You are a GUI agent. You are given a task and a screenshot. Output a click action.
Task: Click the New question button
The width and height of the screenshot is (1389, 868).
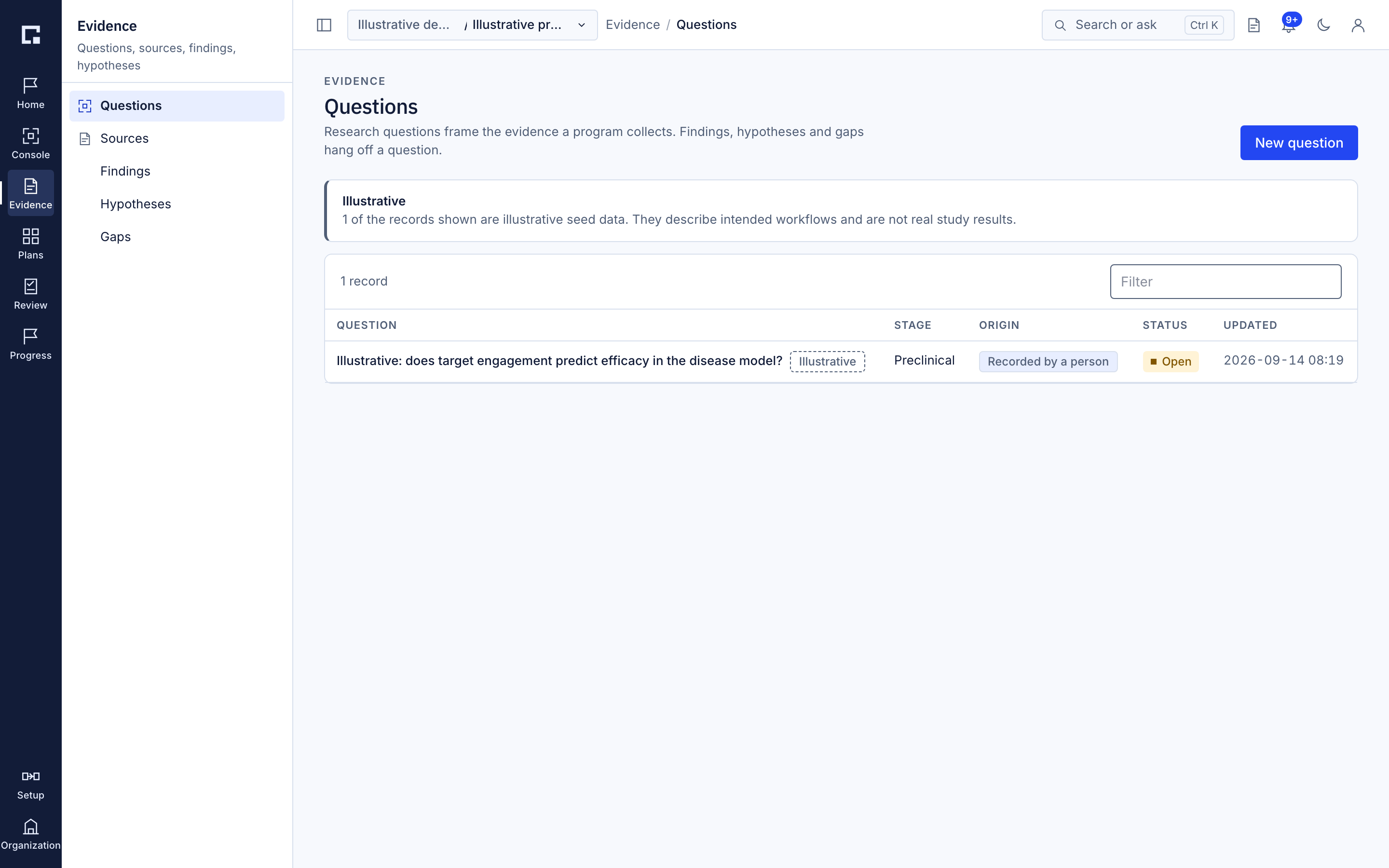[x=1298, y=142]
